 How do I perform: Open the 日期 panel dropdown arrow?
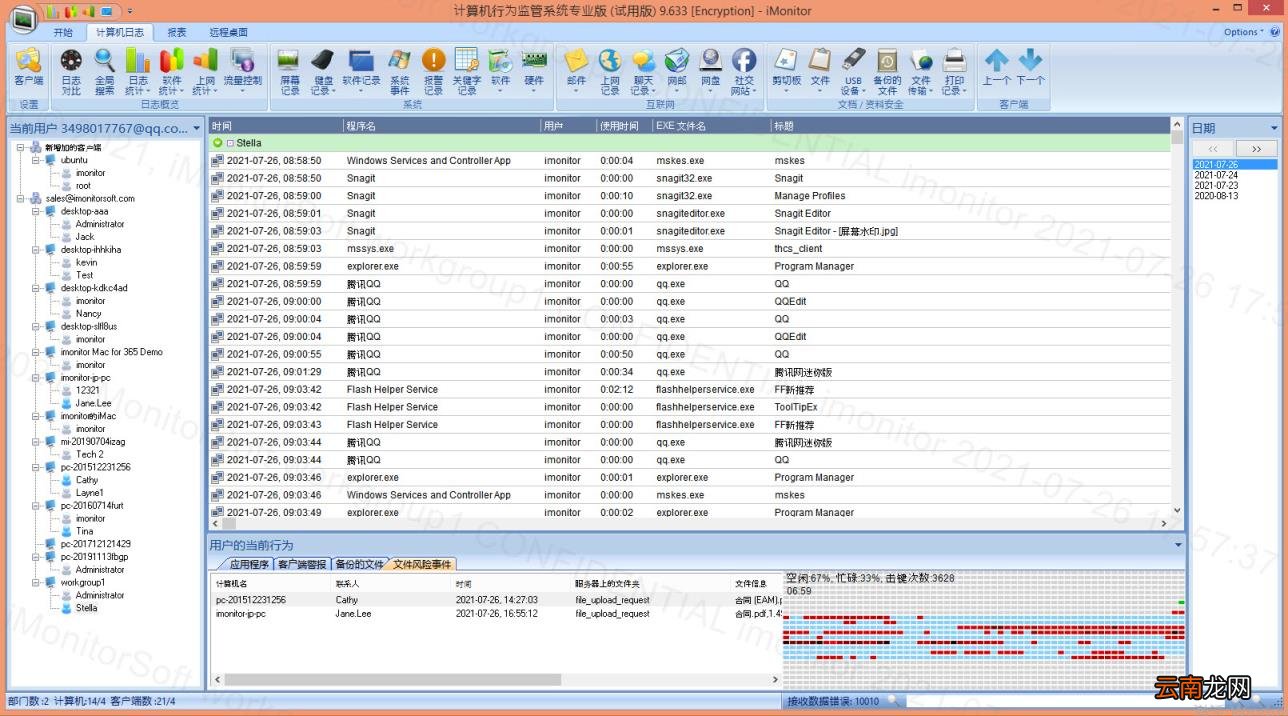pos(1274,128)
